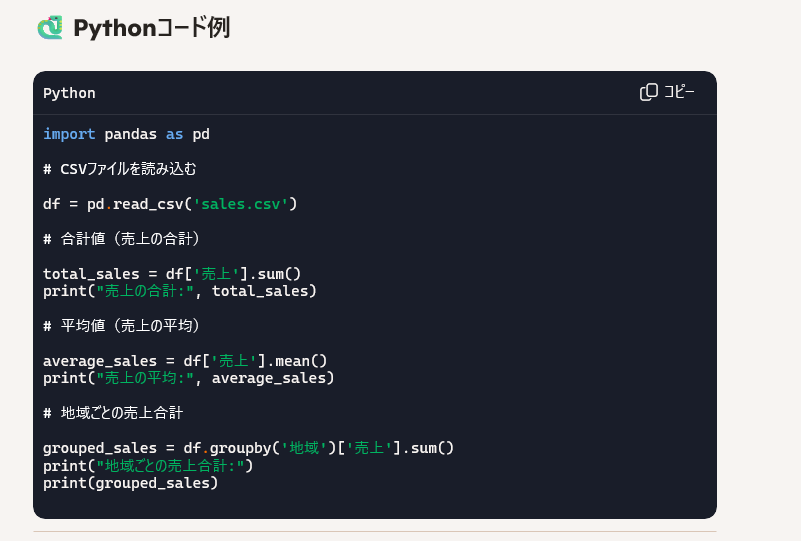
Task: Click the 'sales.csv' string in read_csv call
Action: coord(240,204)
